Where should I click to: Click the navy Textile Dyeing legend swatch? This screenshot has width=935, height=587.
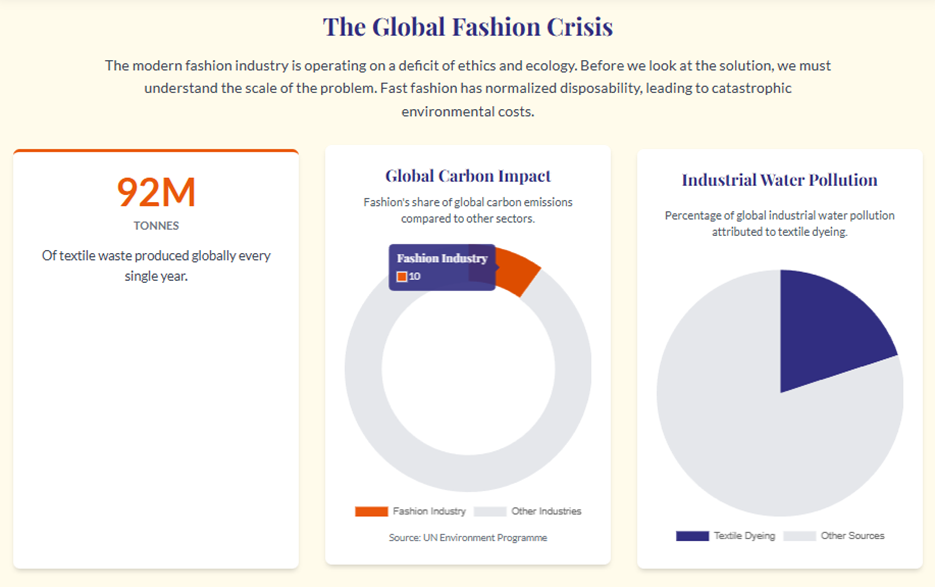click(692, 536)
